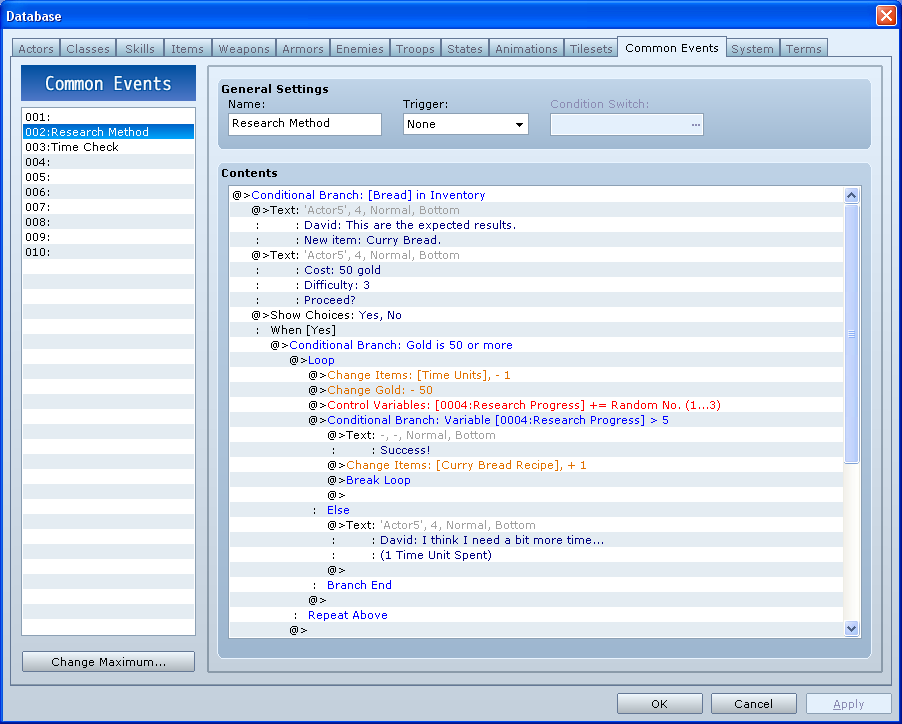Go to the Tilesets tab
Image resolution: width=902 pixels, height=724 pixels.
pos(591,49)
